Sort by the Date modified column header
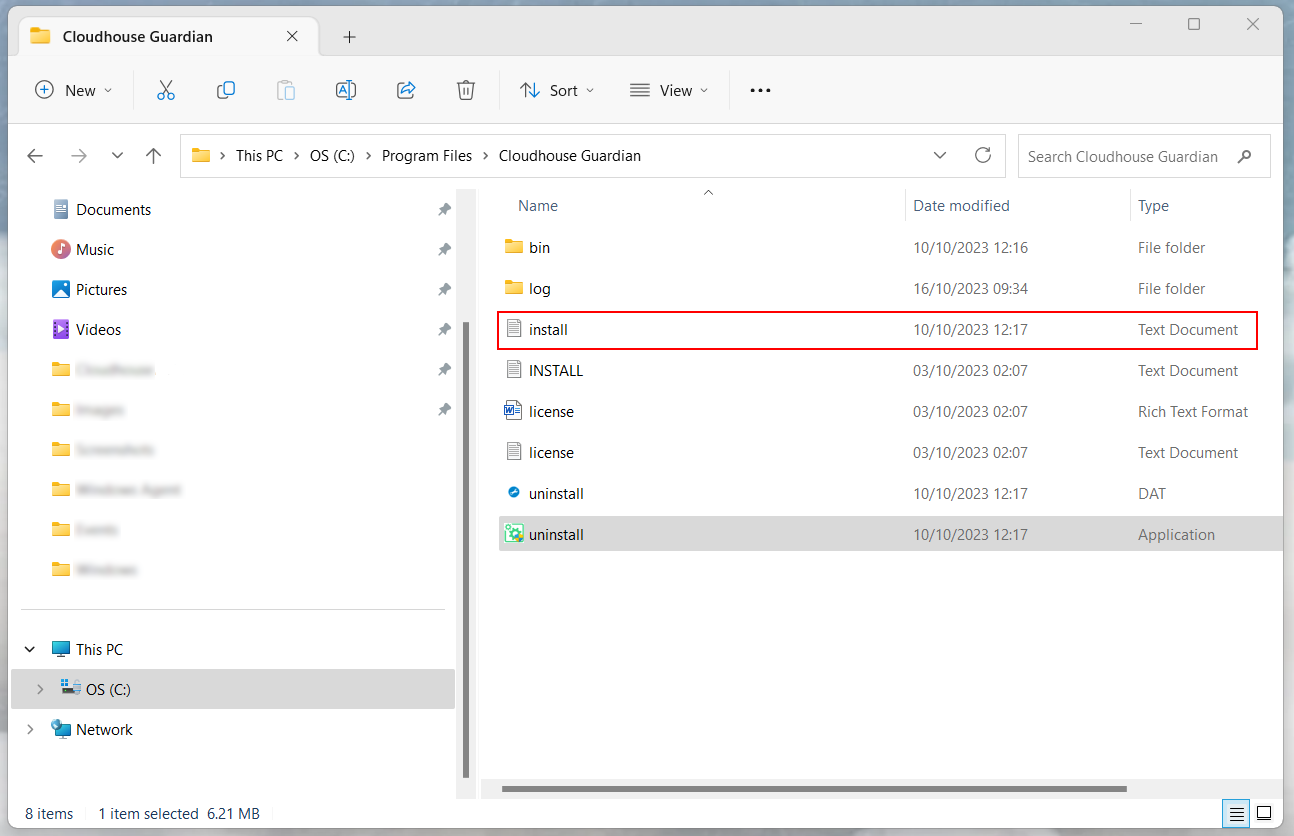 click(961, 206)
